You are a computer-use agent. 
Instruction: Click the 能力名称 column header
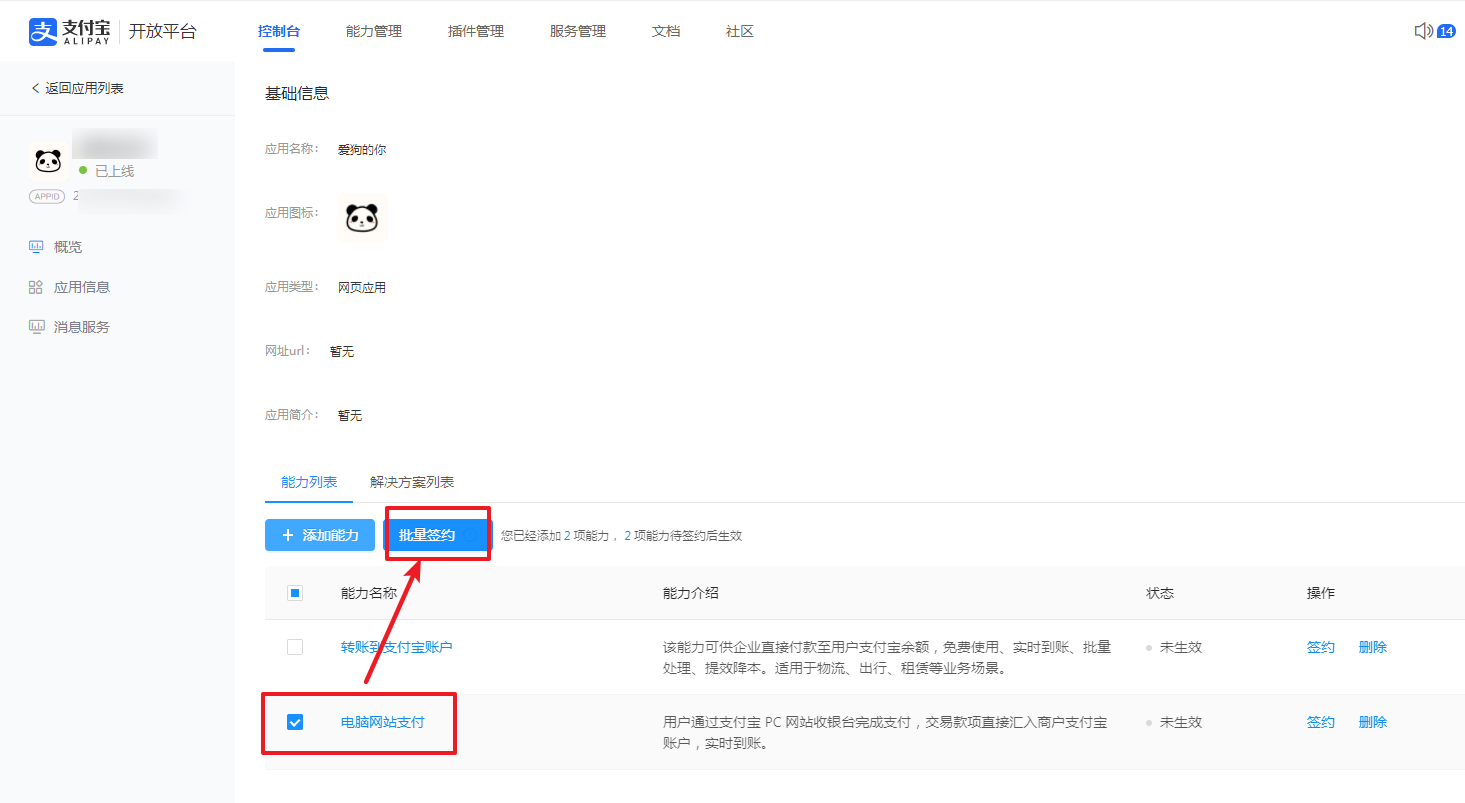click(369, 593)
